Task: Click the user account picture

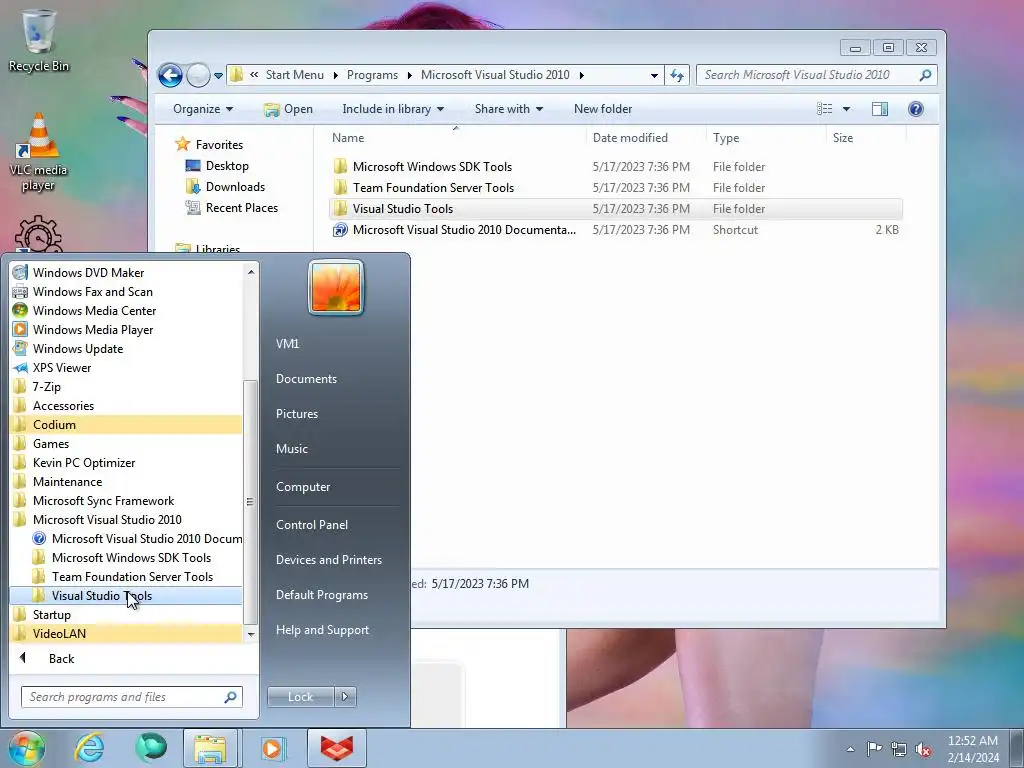Action: pos(336,287)
